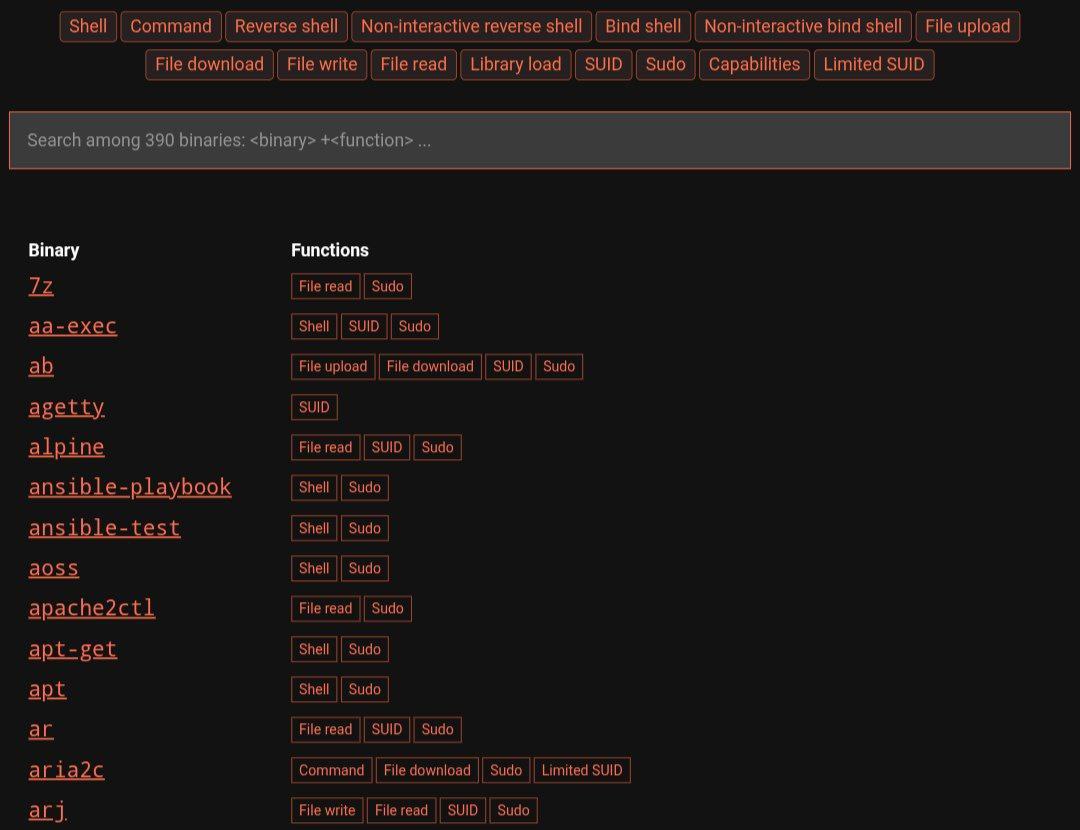
Task: Click the Limited SUID tag beside aria2c
Action: click(x=582, y=770)
